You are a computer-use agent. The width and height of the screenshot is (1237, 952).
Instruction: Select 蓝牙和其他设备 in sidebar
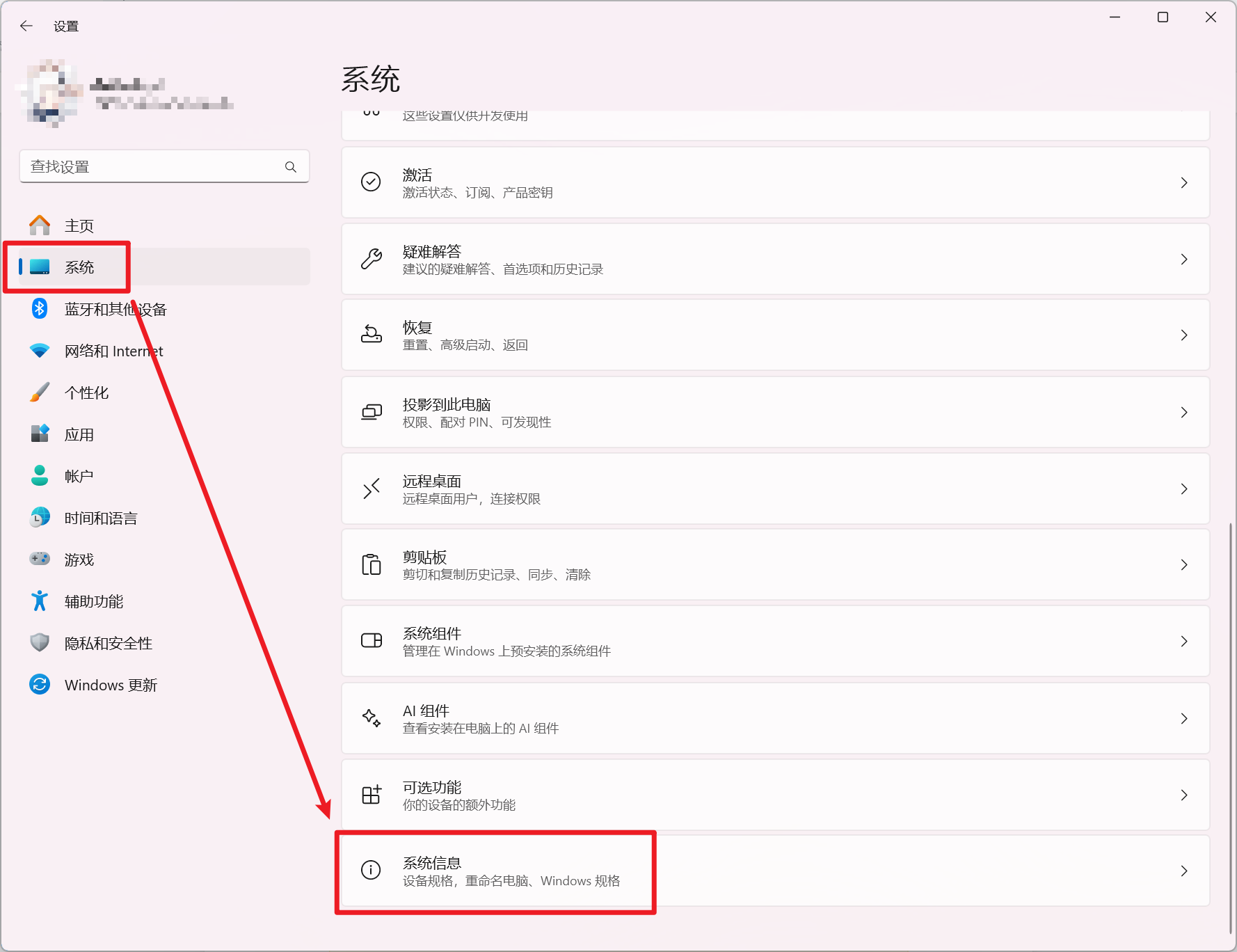click(x=165, y=309)
